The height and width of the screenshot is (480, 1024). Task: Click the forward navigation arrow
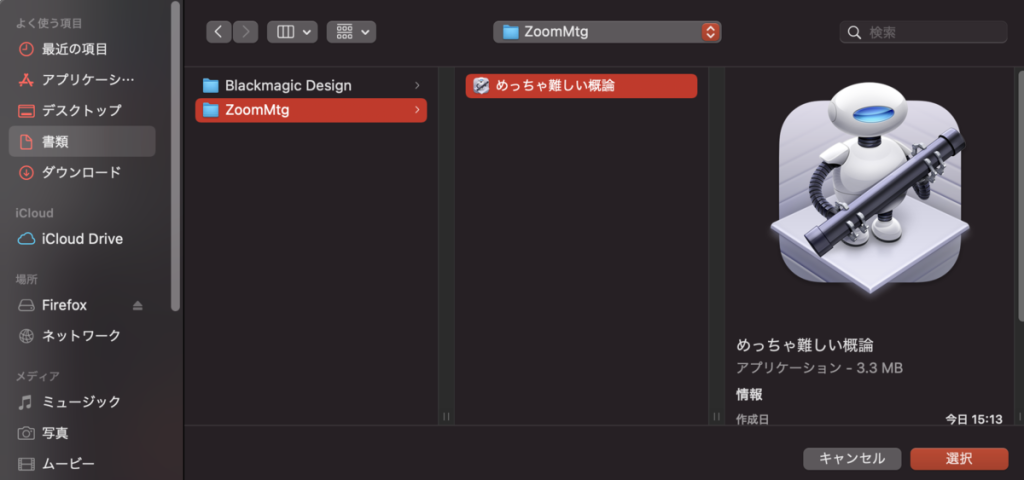point(245,32)
